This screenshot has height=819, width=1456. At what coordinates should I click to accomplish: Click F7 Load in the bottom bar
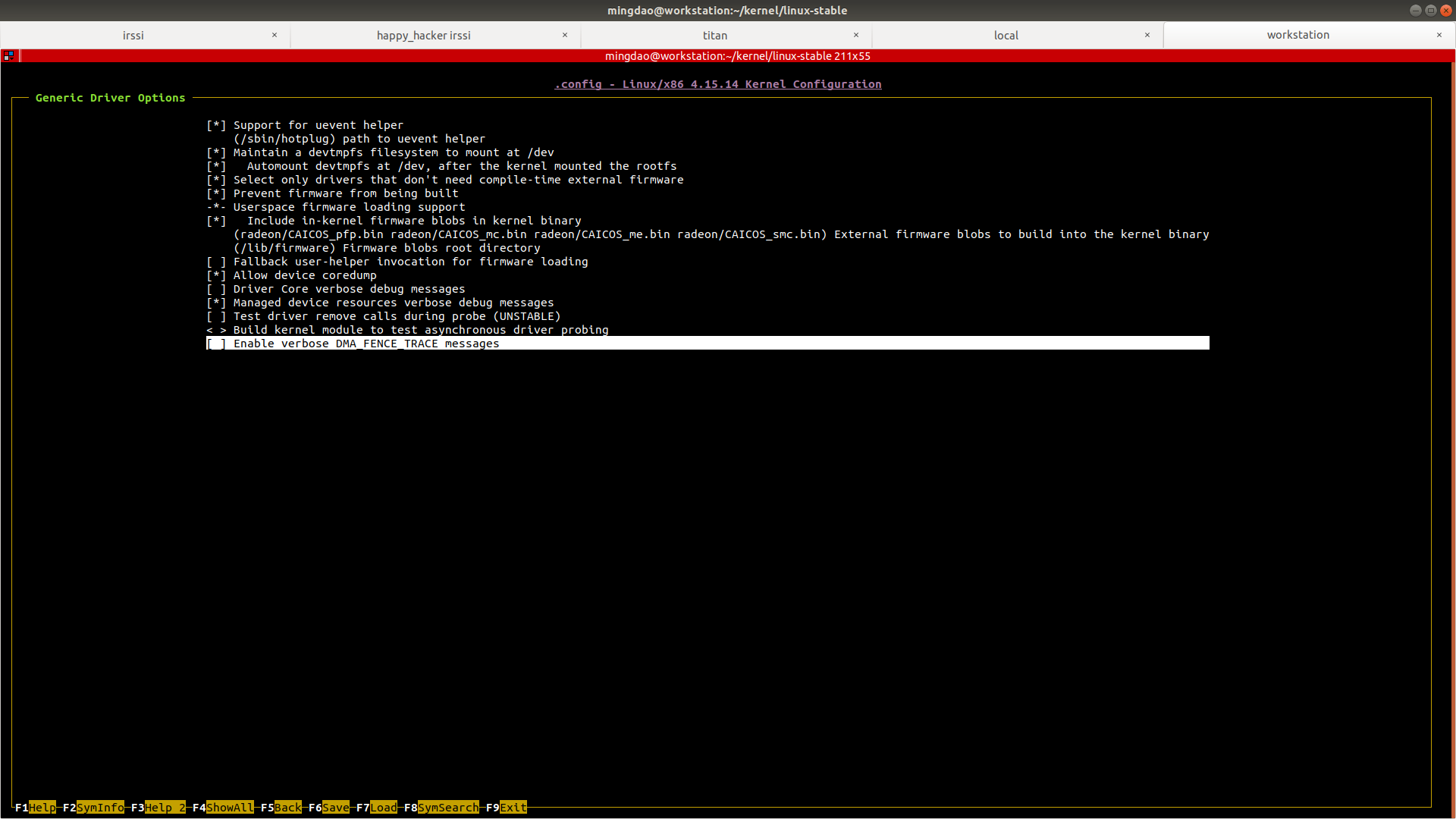pos(377,808)
